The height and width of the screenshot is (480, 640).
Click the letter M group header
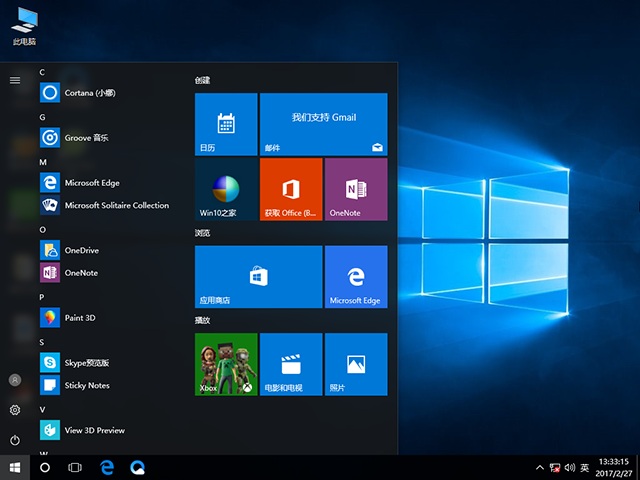43,161
